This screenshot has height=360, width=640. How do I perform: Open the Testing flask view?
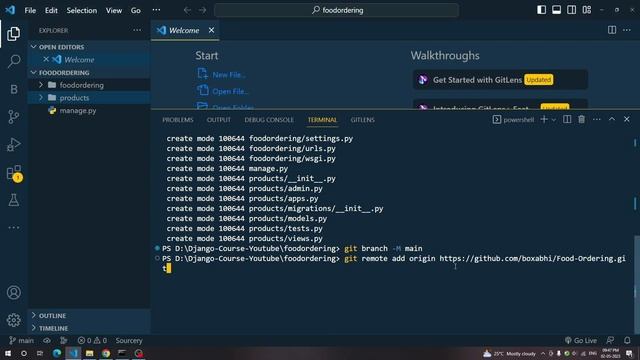point(13,200)
